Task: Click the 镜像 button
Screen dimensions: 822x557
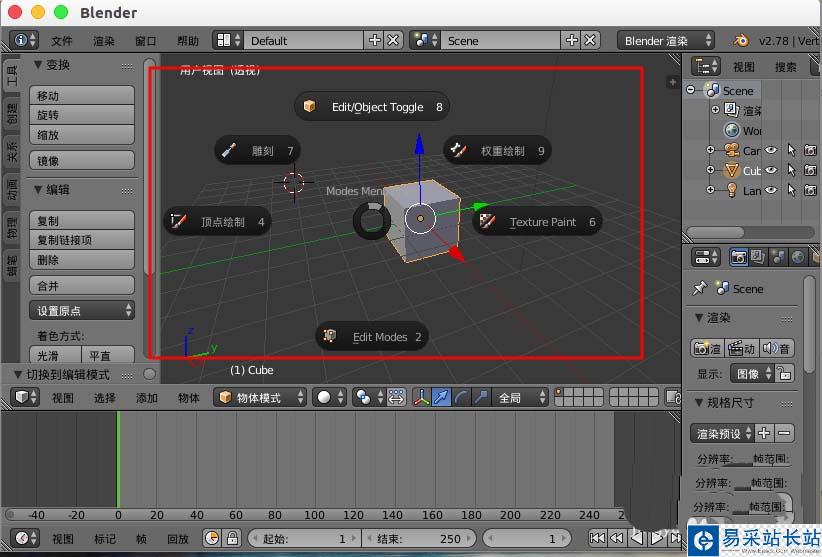Action: 82,161
